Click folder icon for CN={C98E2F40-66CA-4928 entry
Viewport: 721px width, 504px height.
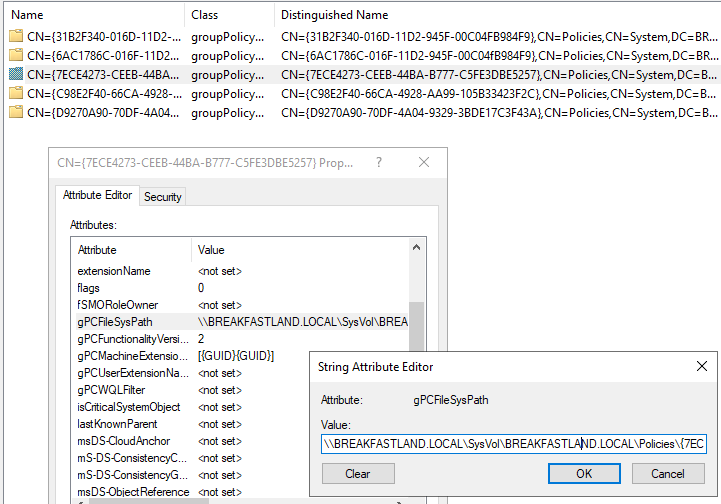(16, 94)
